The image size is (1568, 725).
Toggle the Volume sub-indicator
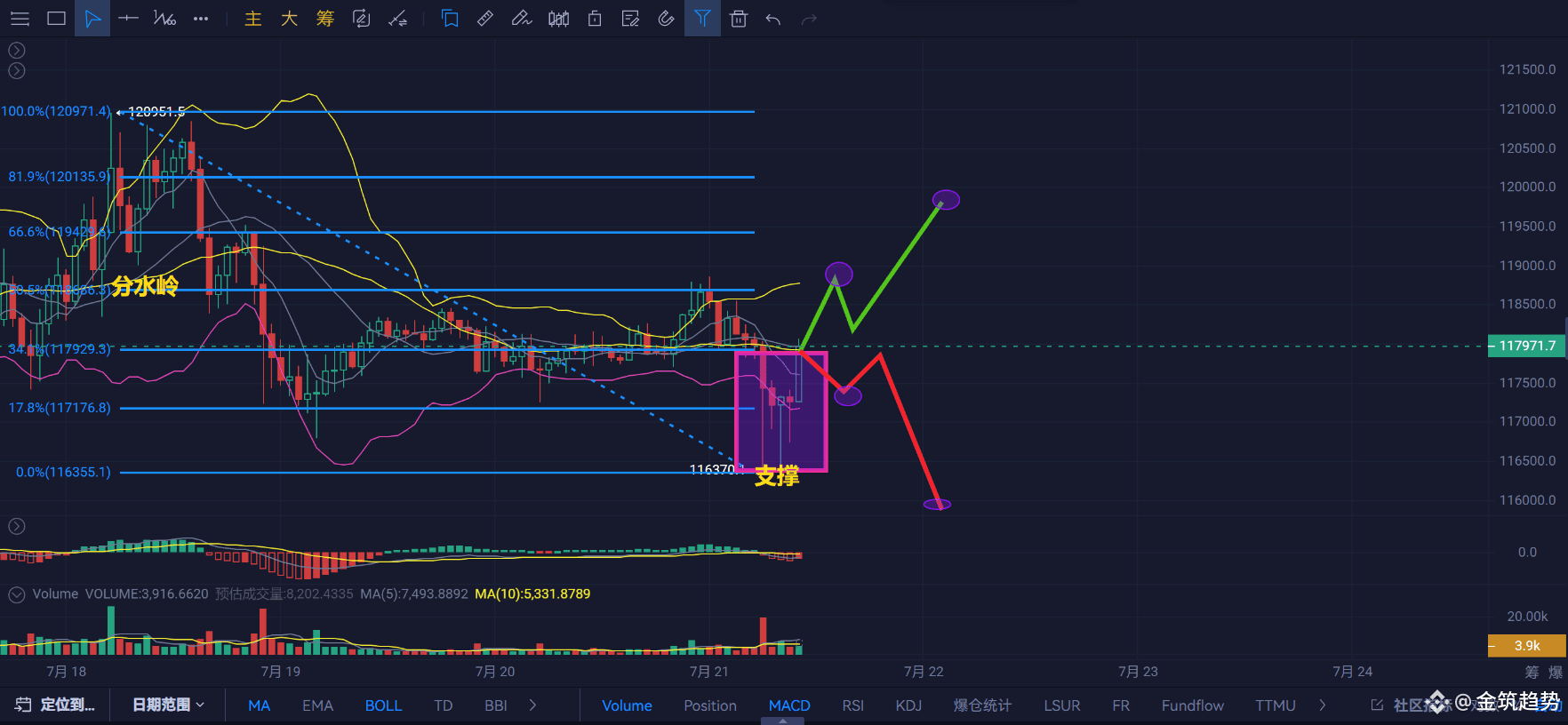tap(627, 705)
